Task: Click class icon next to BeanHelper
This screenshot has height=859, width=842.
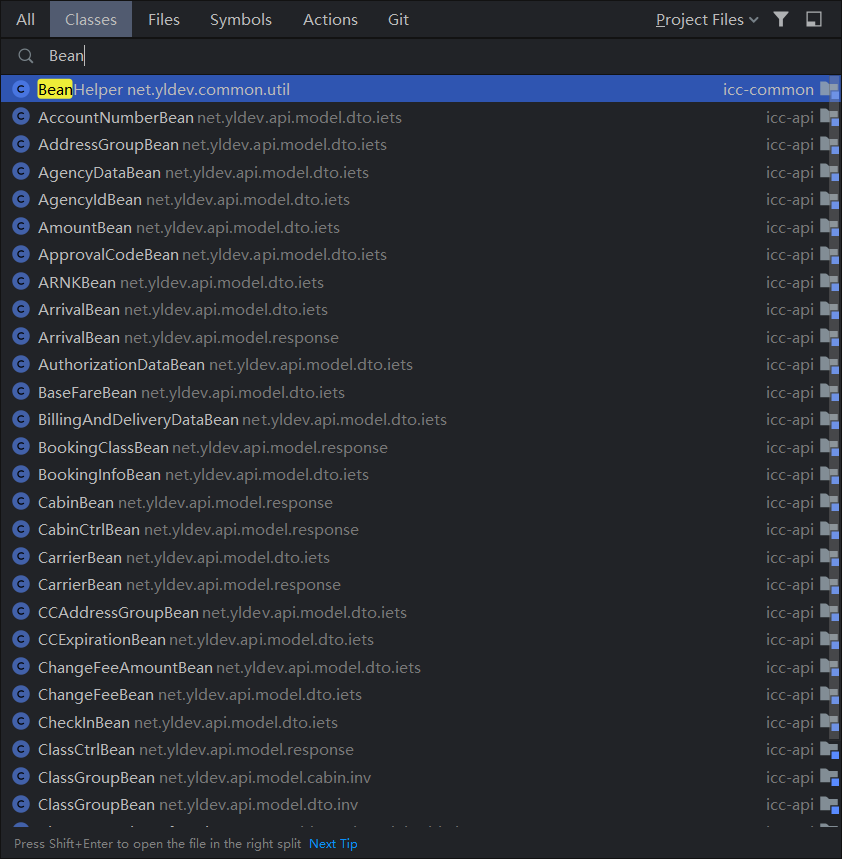Action: click(x=21, y=89)
